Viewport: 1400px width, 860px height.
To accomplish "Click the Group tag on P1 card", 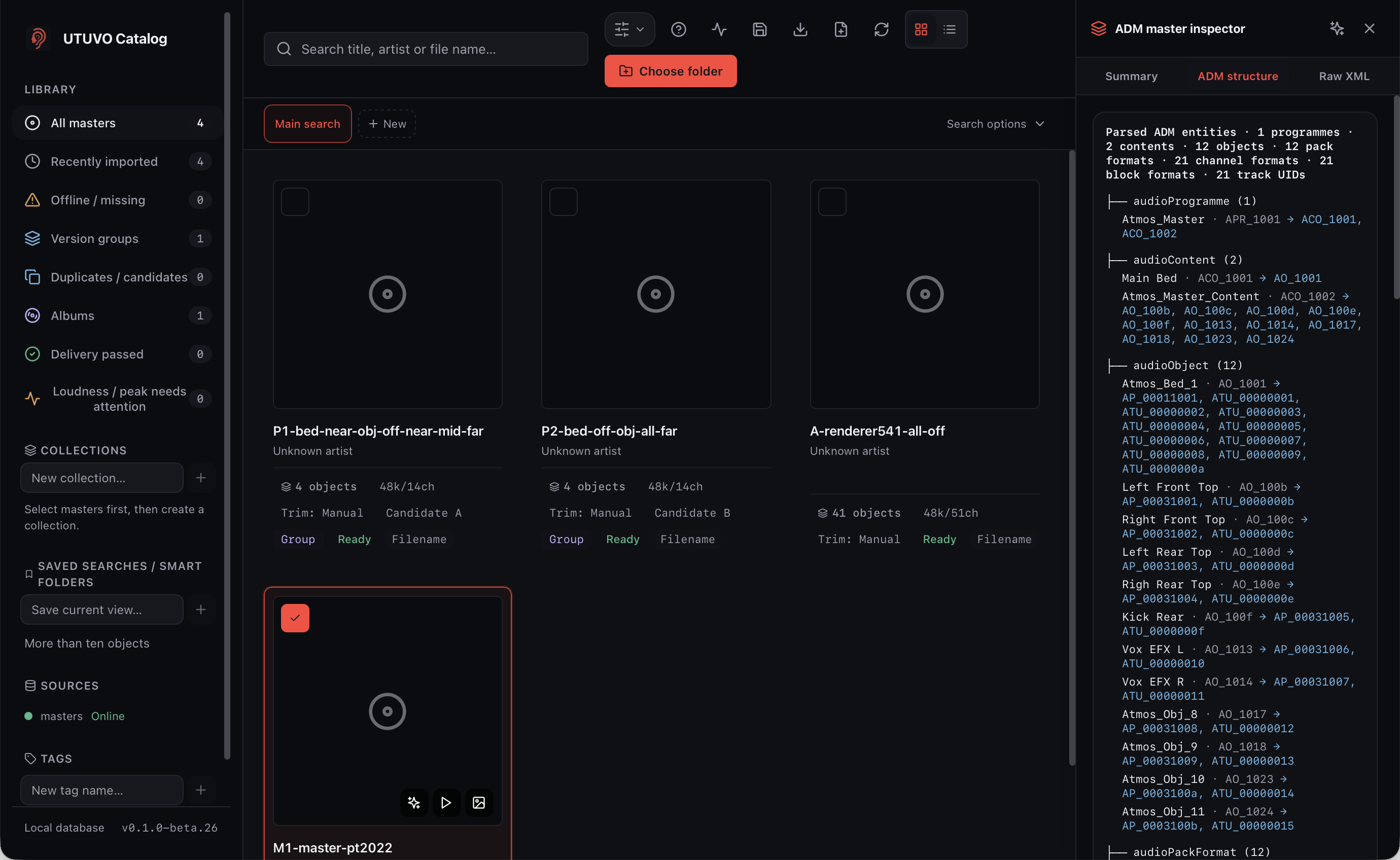I will [x=298, y=539].
